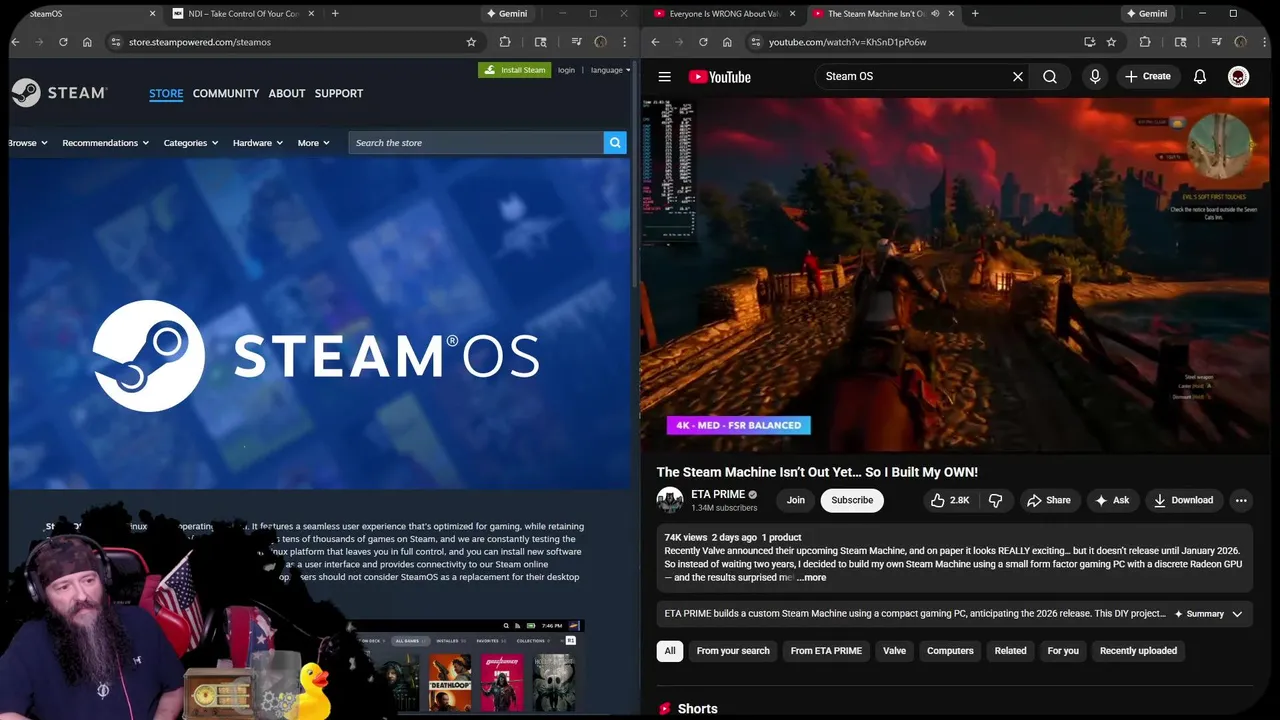Click the Steam store search magnifier button
The height and width of the screenshot is (720, 1280).
615,143
